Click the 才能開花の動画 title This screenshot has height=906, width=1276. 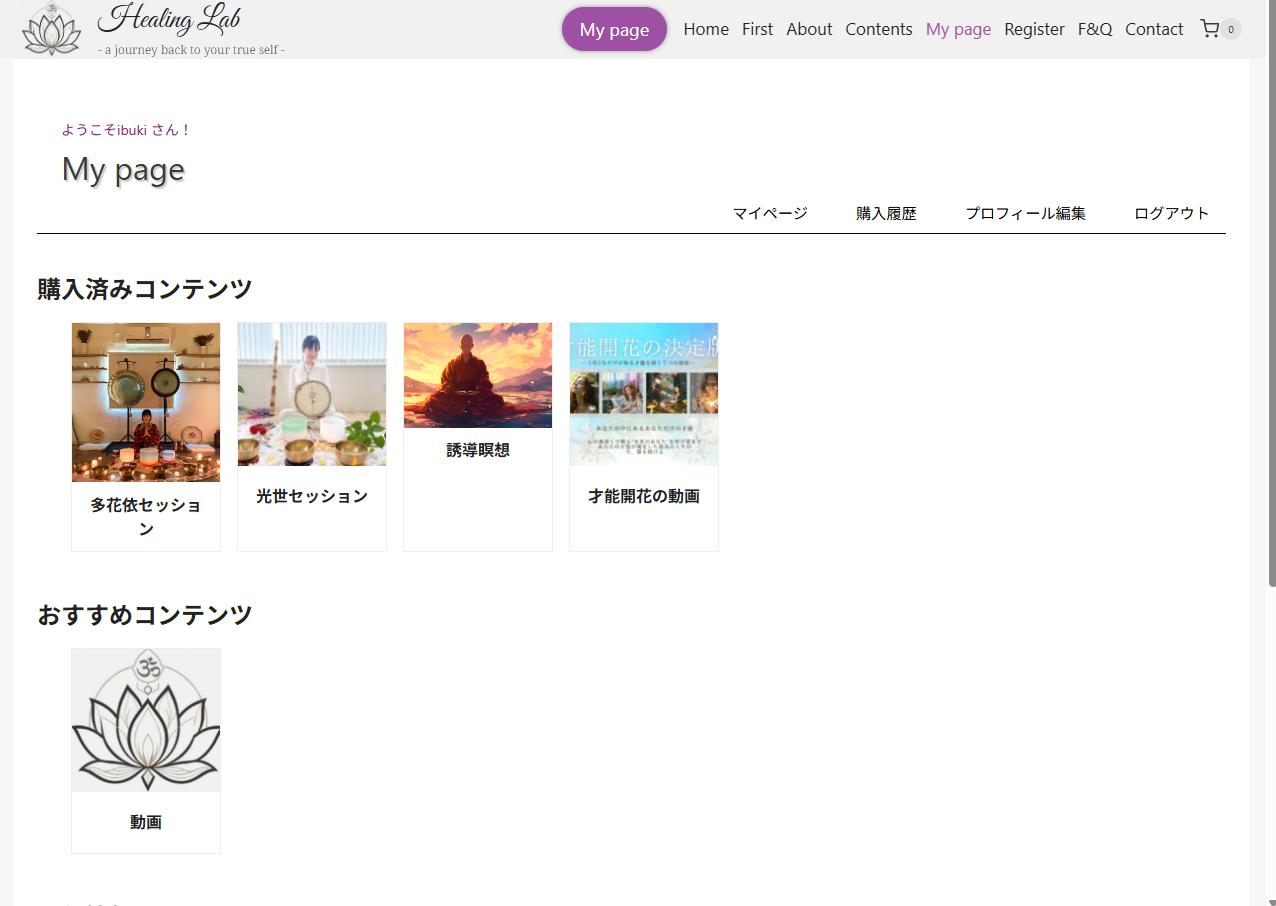coord(644,496)
